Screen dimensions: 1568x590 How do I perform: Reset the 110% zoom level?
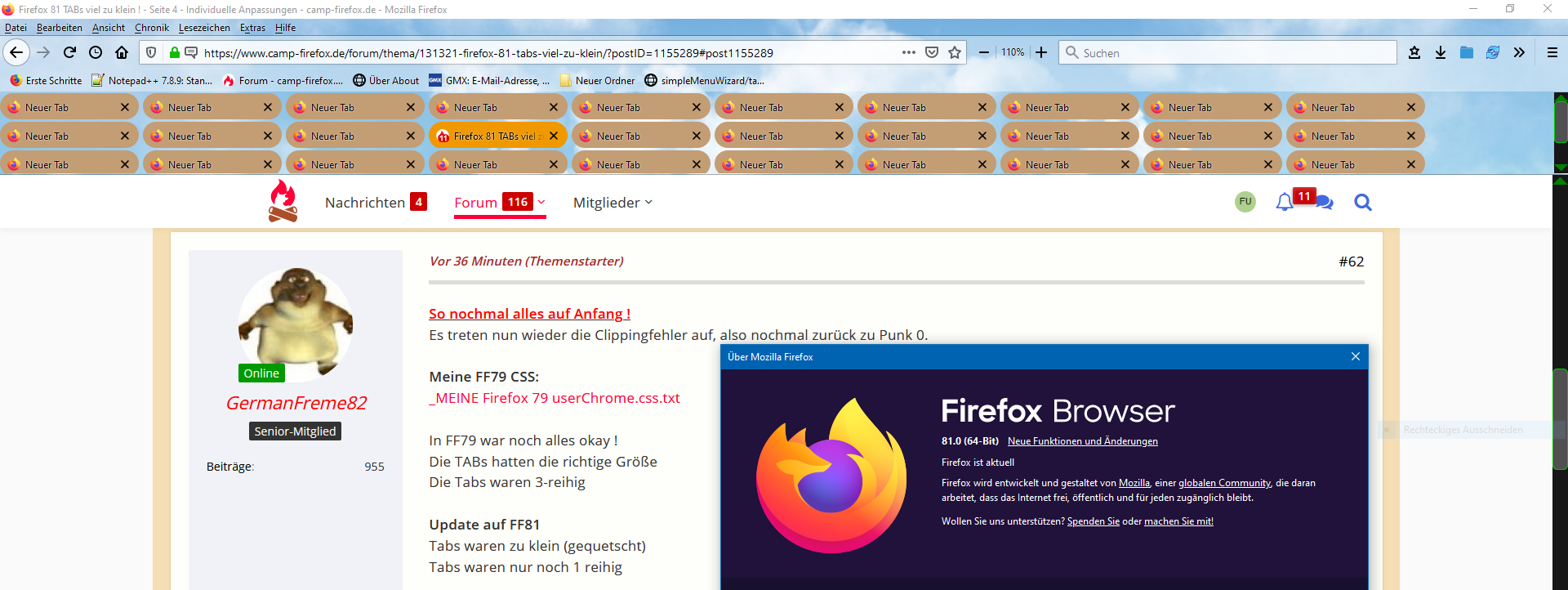click(x=1013, y=52)
